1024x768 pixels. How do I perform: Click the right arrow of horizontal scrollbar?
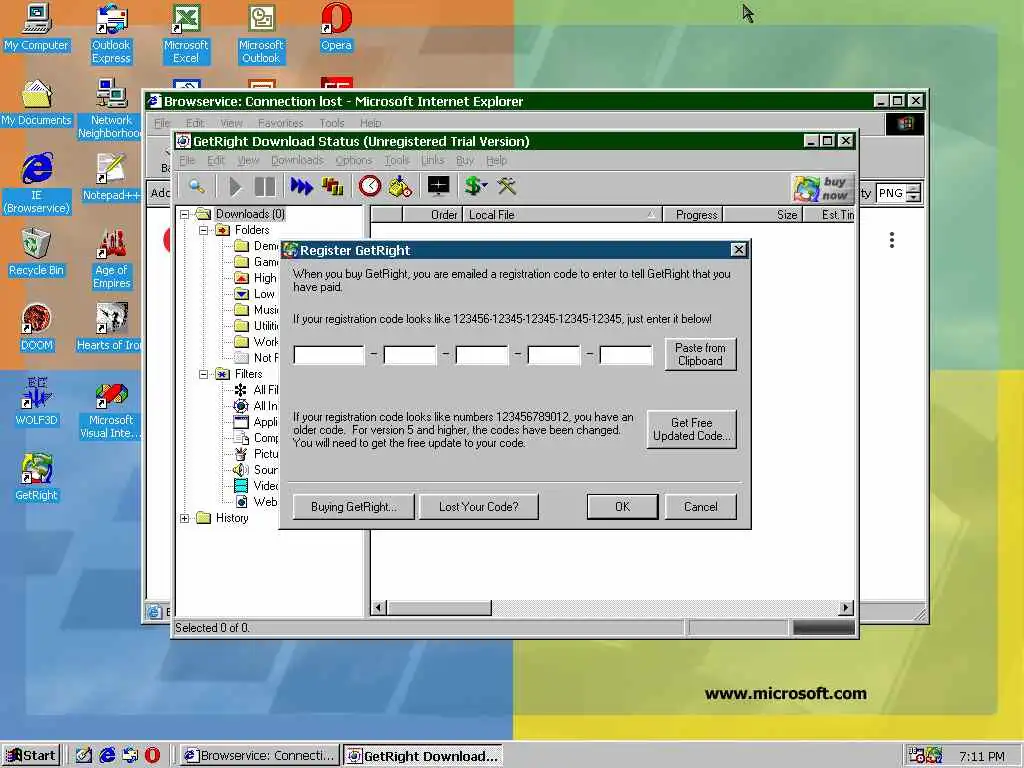(x=846, y=608)
